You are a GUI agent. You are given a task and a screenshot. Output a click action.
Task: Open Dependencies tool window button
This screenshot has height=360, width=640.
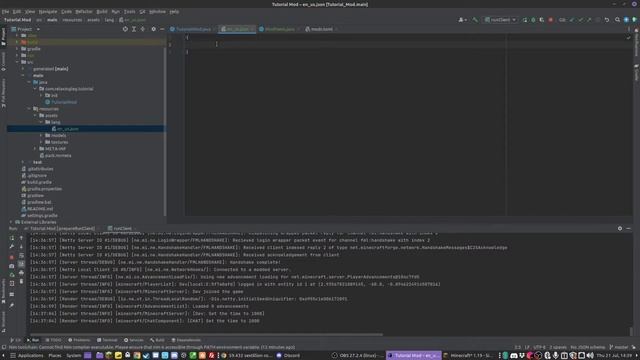coord(186,340)
